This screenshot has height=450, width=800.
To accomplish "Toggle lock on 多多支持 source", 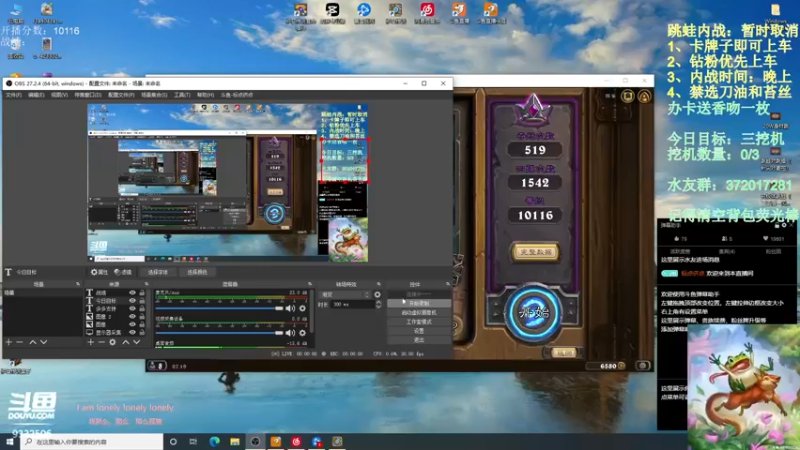I will click(142, 309).
